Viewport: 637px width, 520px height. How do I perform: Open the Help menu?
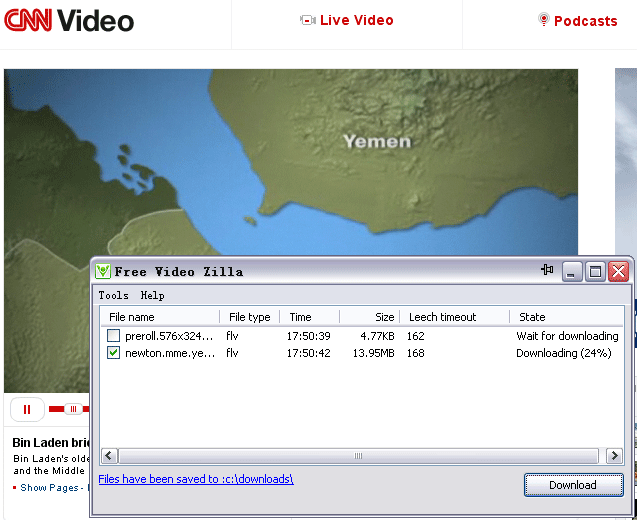152,295
